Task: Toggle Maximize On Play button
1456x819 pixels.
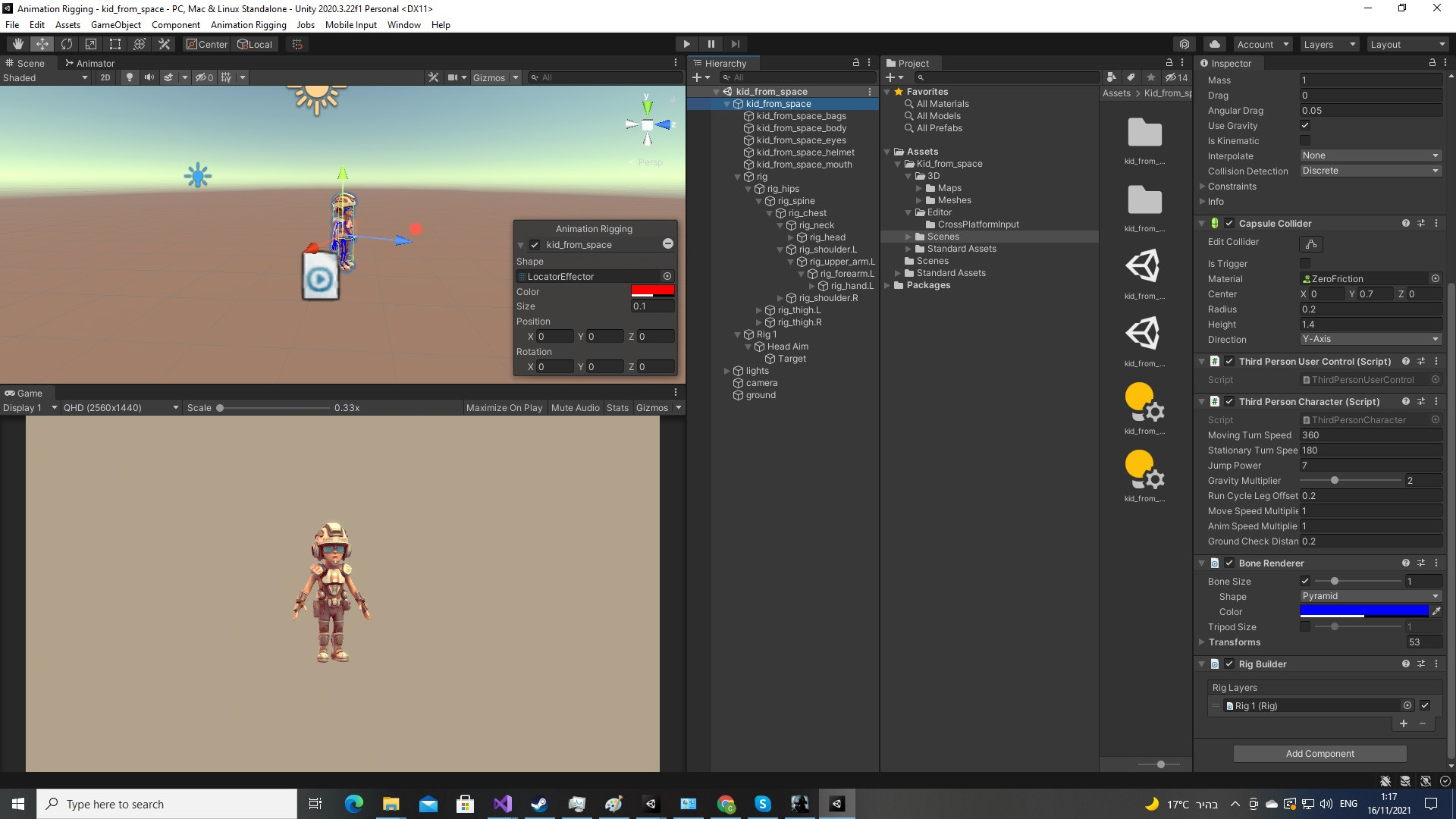Action: point(504,408)
